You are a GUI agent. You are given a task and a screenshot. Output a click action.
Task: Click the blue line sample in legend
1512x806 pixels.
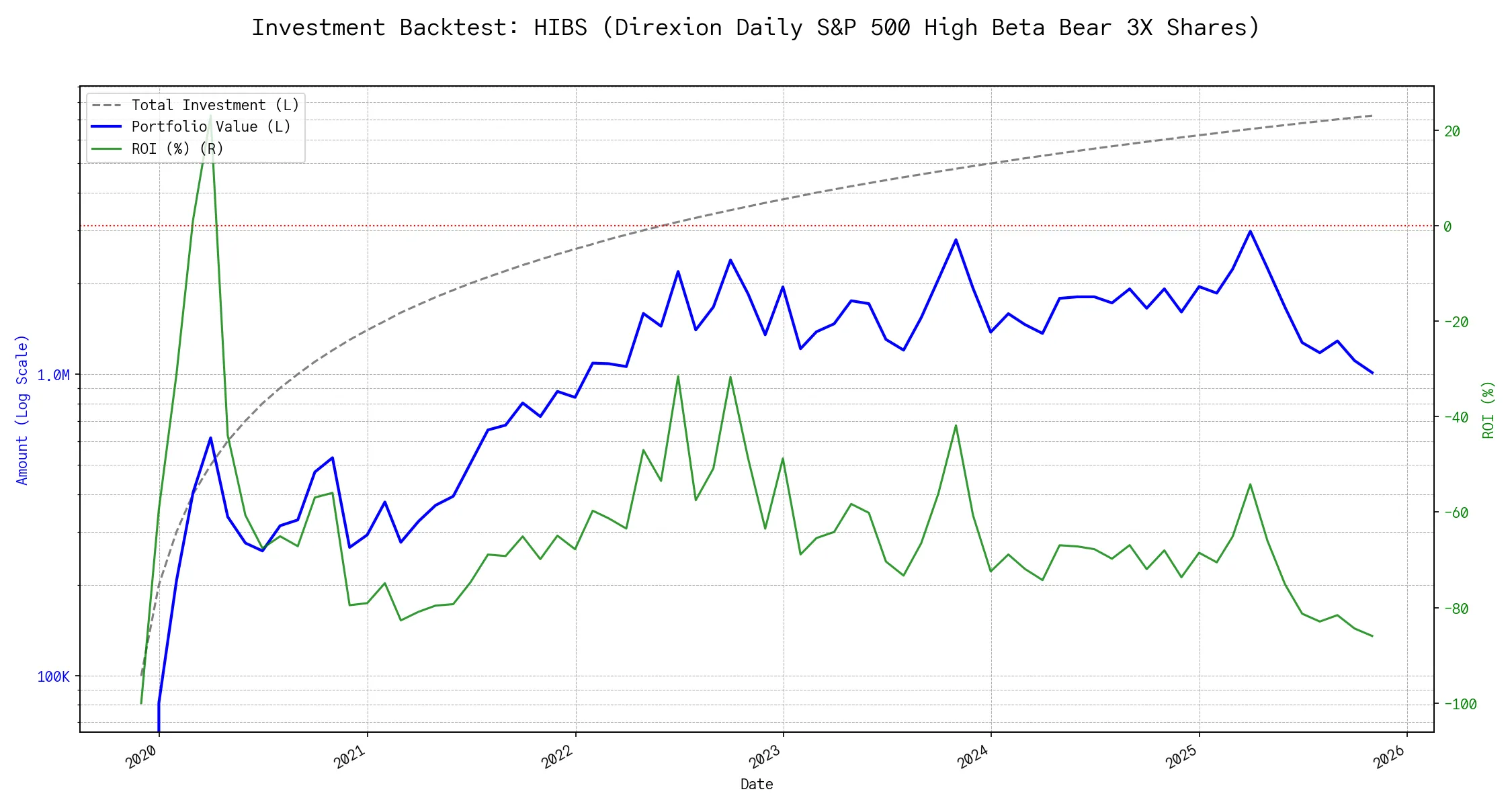[x=106, y=126]
